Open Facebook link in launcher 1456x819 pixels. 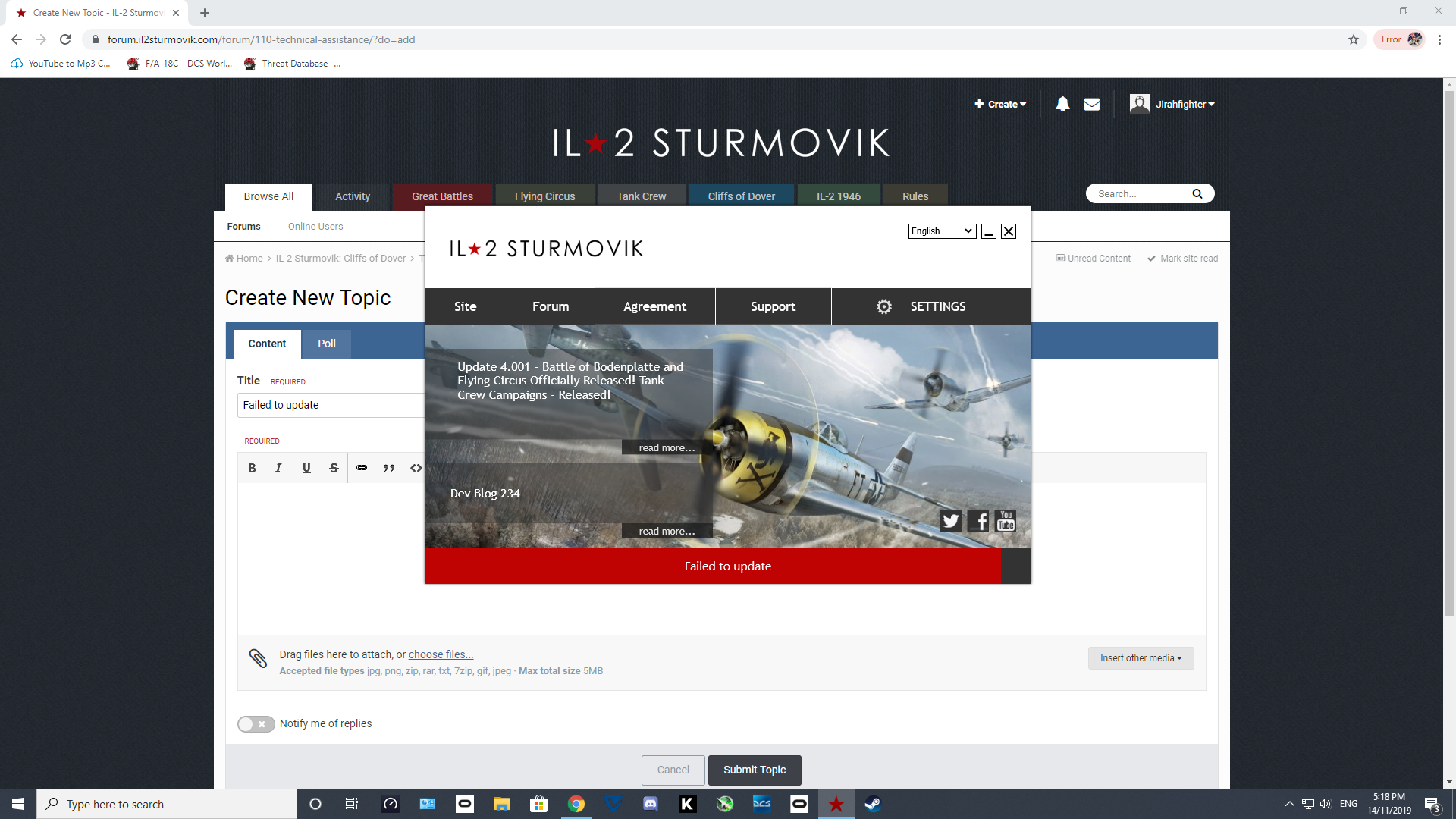pyautogui.click(x=979, y=521)
